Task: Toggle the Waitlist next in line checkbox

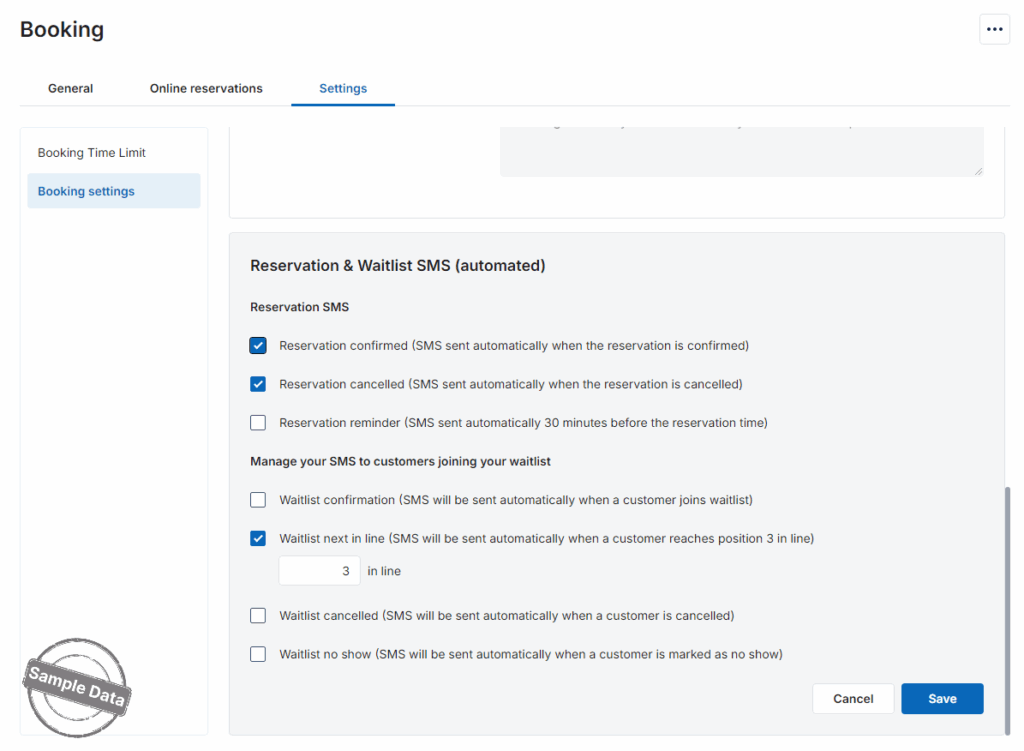Action: click(258, 538)
